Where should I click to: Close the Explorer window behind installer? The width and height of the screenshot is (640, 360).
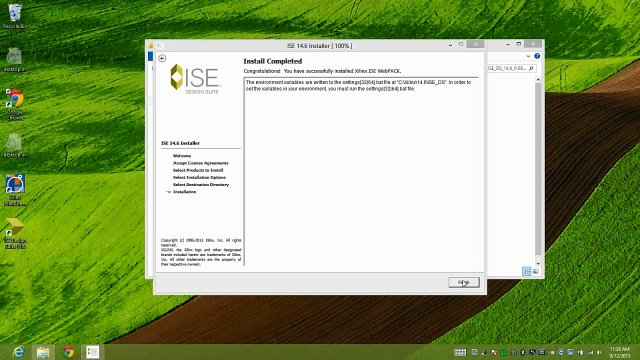(x=533, y=44)
